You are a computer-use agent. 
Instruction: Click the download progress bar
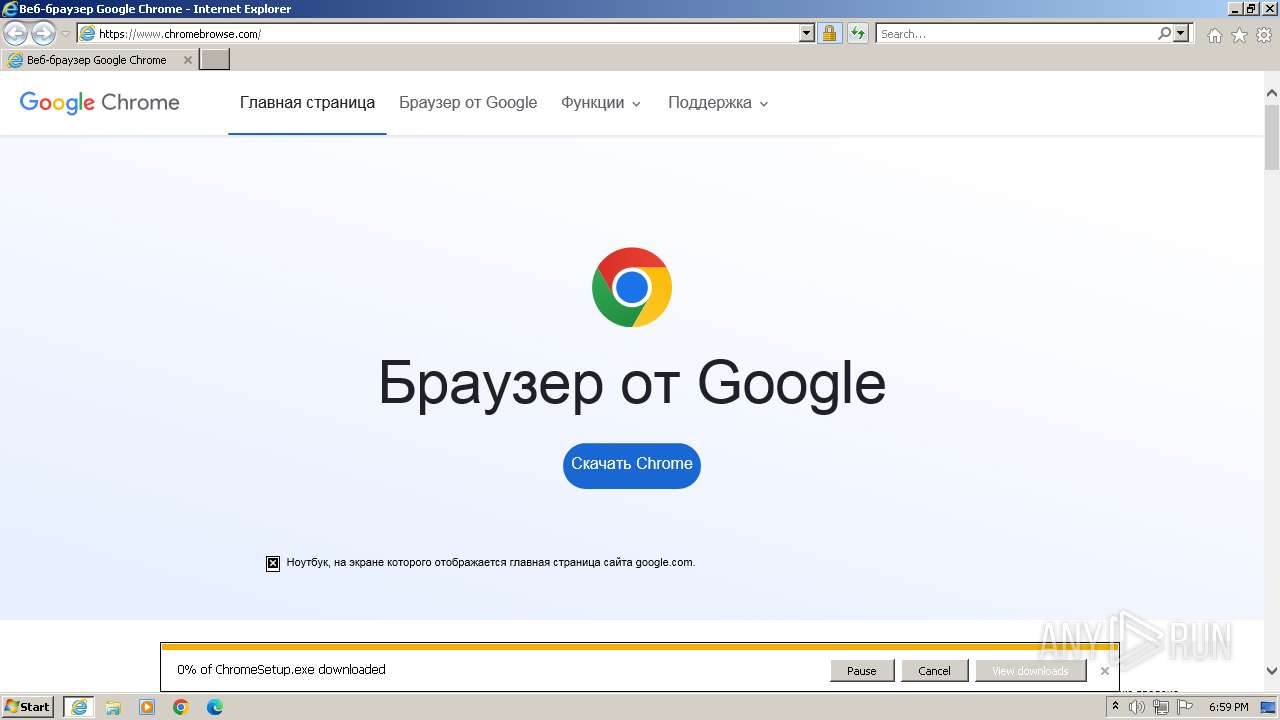[x=640, y=647]
